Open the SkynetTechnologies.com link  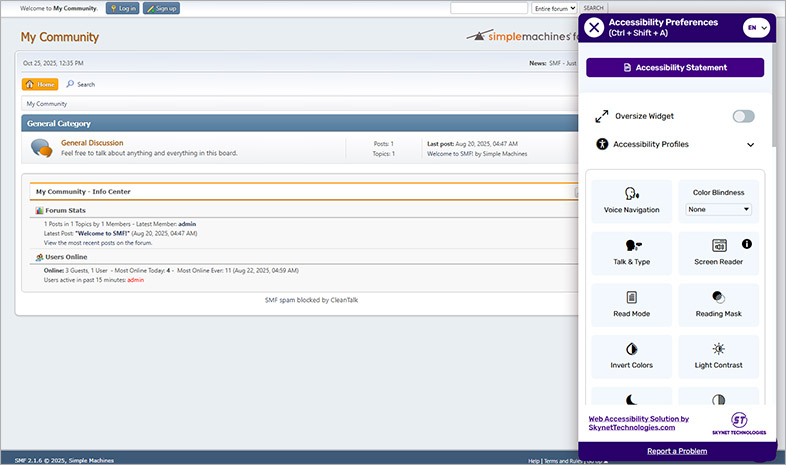pyautogui.click(x=638, y=423)
